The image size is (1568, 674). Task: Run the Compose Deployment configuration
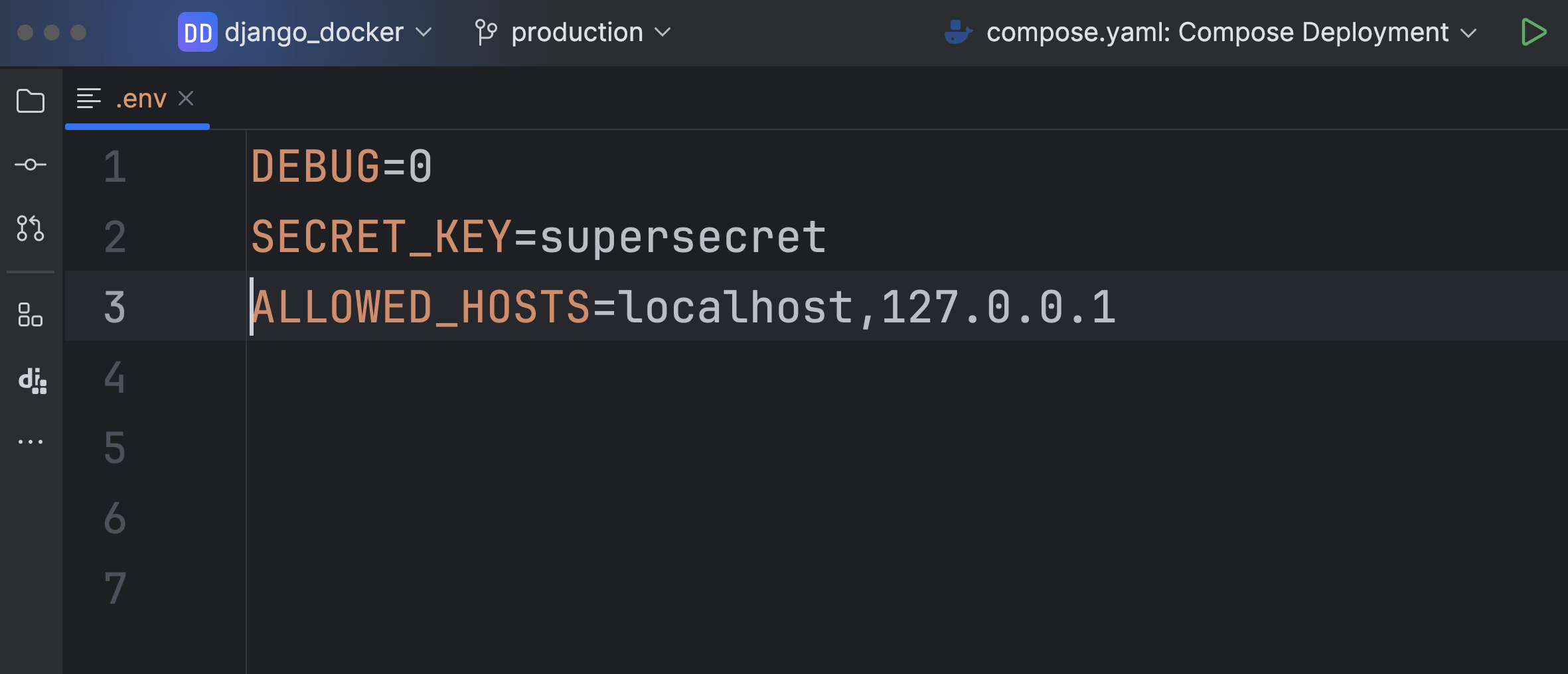1533,33
